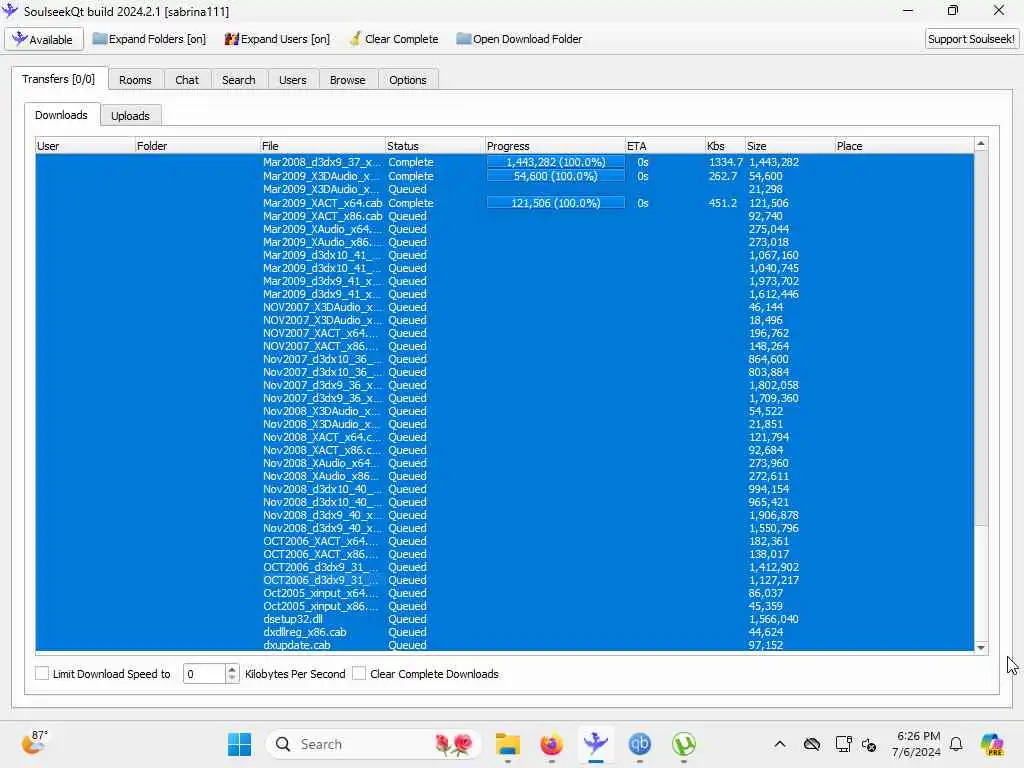Viewport: 1024px width, 768px height.
Task: Click the display/network tray icon
Action: point(843,744)
